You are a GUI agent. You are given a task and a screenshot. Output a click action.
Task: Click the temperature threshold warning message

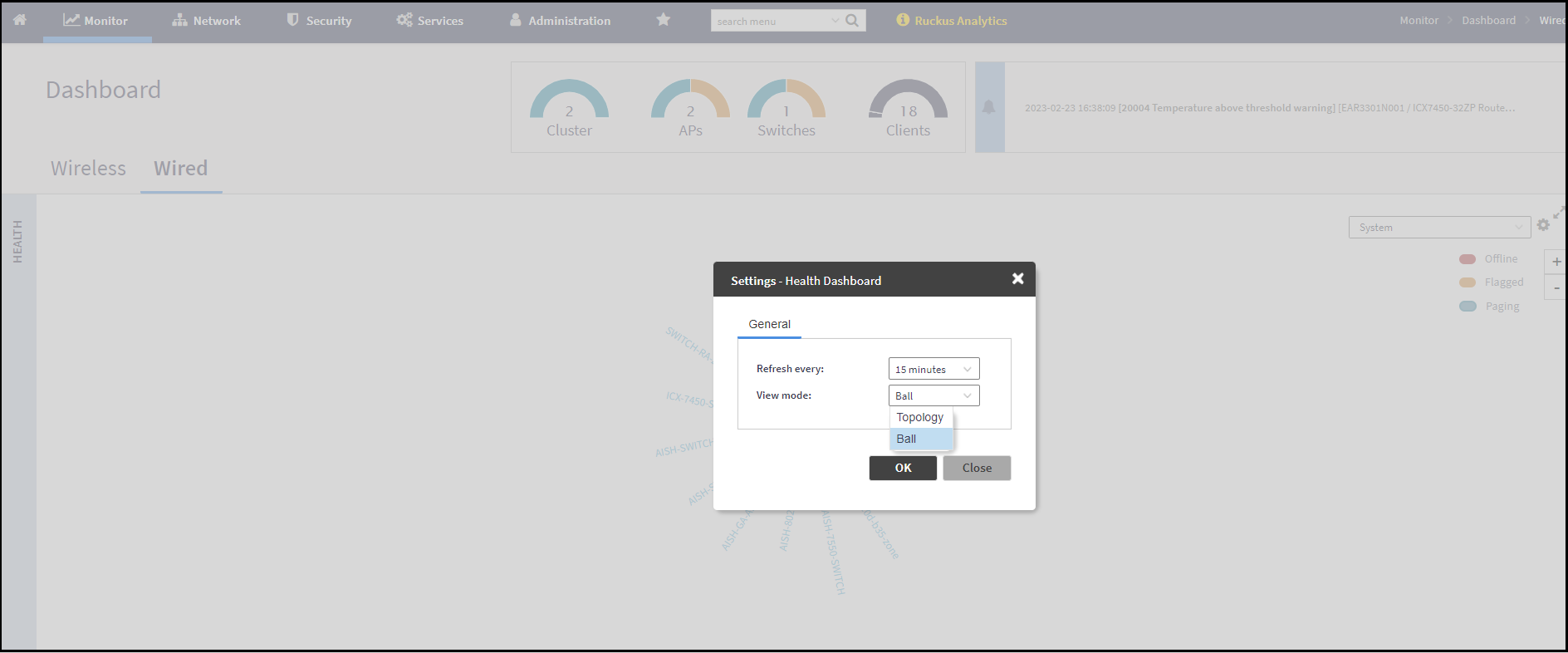coord(1270,108)
